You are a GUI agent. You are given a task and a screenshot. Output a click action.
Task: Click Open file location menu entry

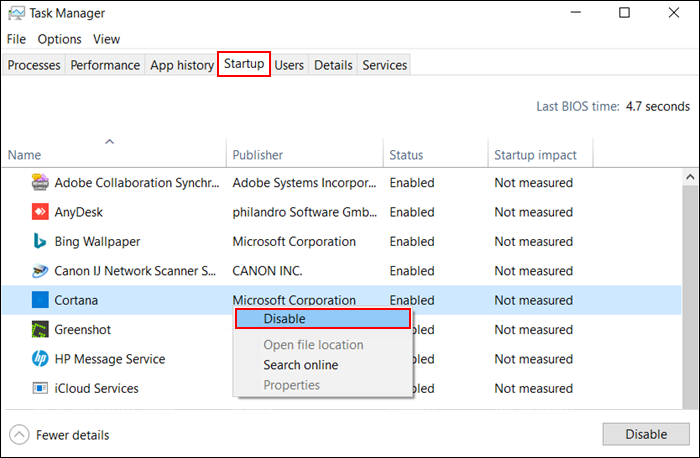(x=313, y=345)
